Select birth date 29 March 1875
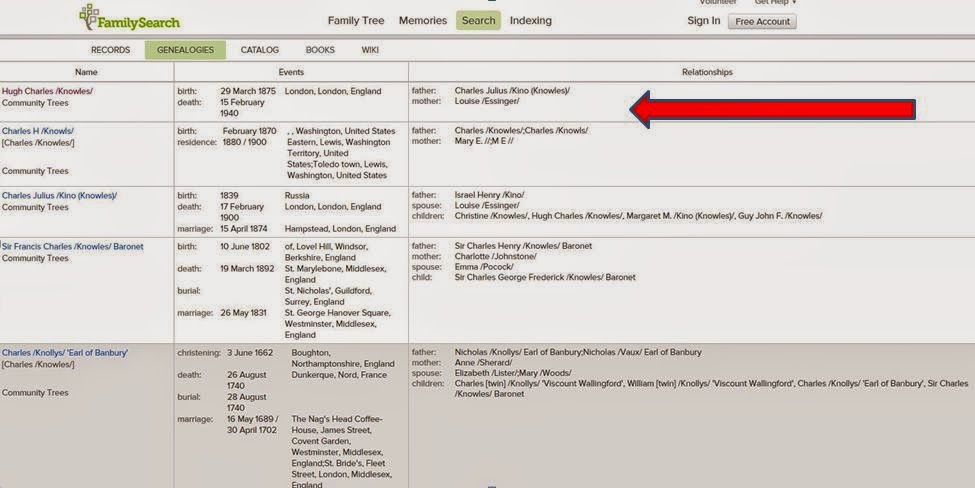The height and width of the screenshot is (488, 975). pyautogui.click(x=248, y=91)
